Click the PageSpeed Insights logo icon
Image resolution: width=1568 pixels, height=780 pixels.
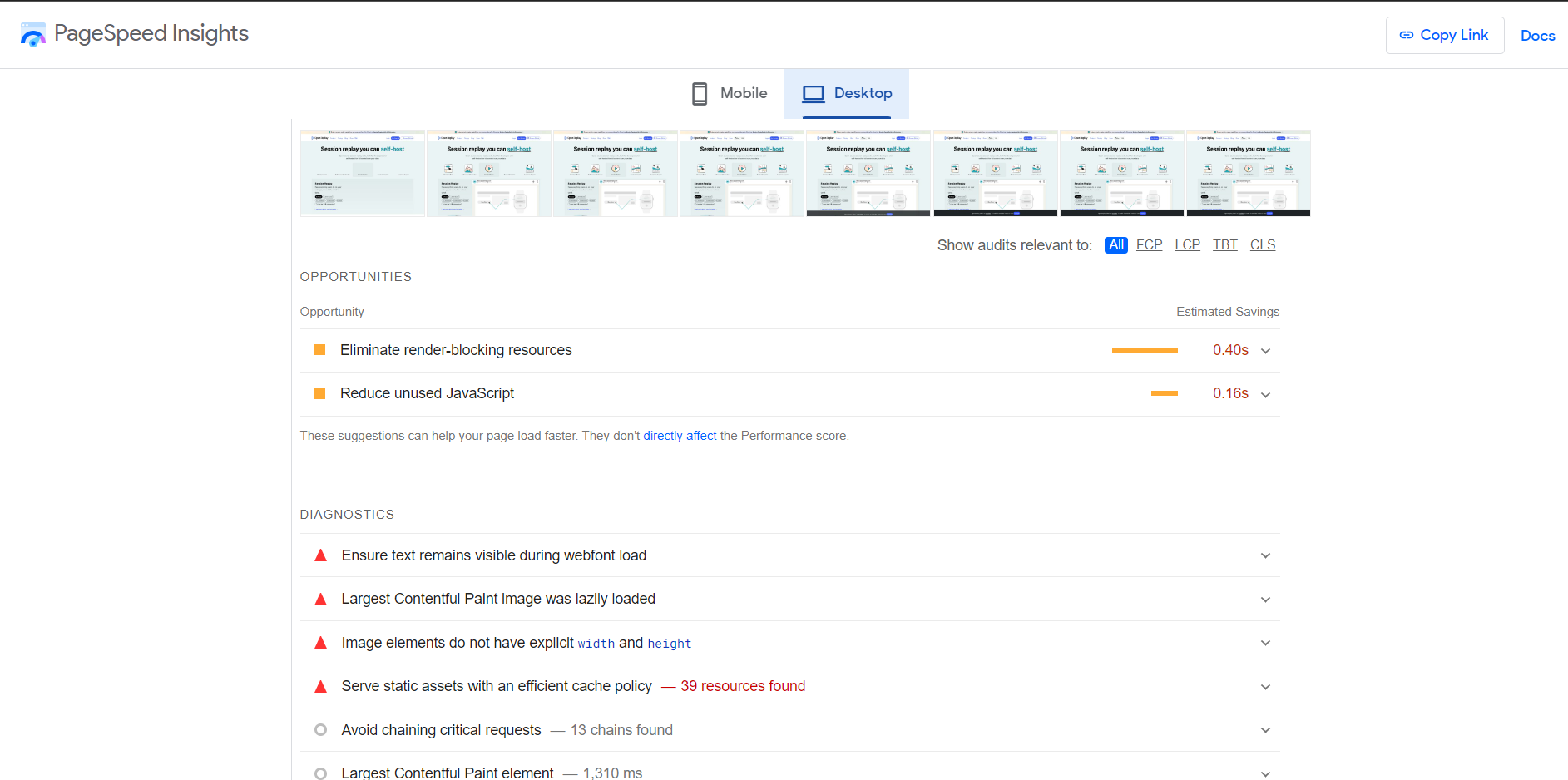(x=33, y=34)
